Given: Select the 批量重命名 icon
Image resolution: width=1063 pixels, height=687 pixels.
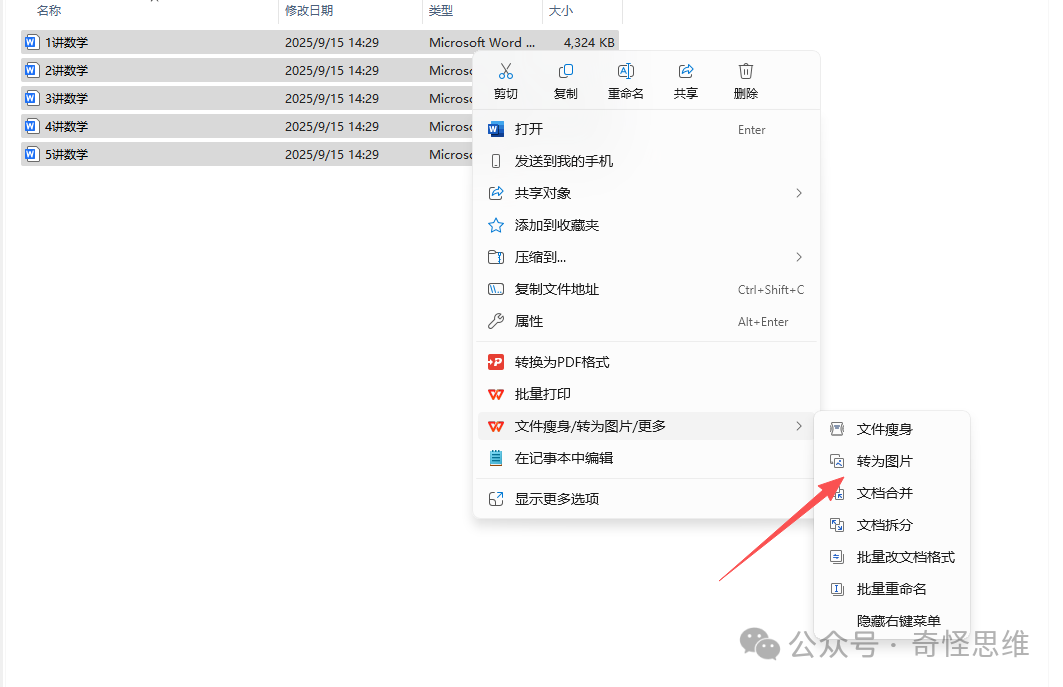Looking at the screenshot, I should click(x=836, y=588).
